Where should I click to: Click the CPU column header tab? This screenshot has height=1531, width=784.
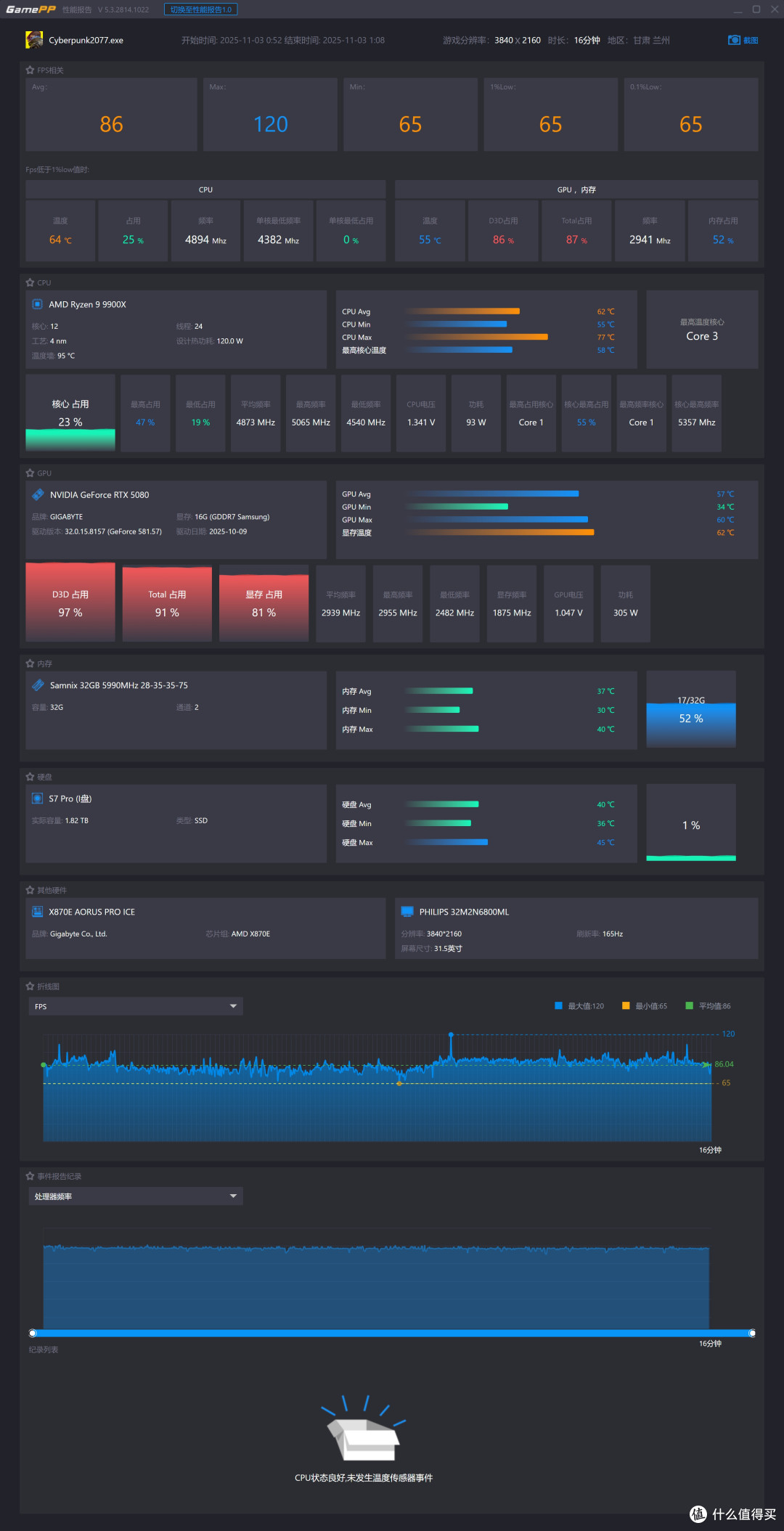click(205, 189)
